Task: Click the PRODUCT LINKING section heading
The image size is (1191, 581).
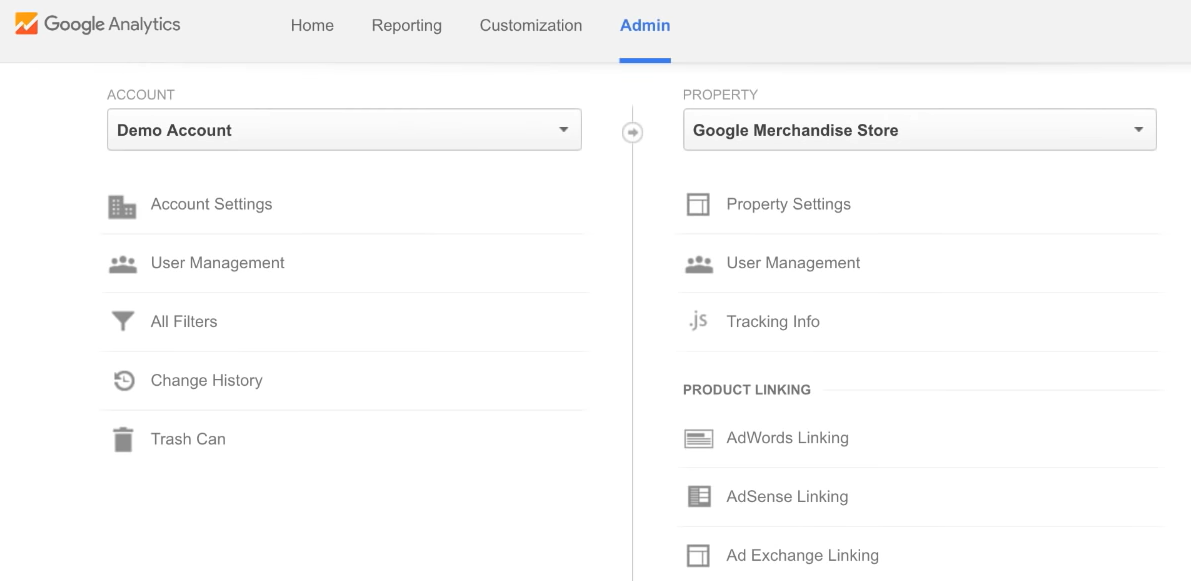Action: (747, 390)
